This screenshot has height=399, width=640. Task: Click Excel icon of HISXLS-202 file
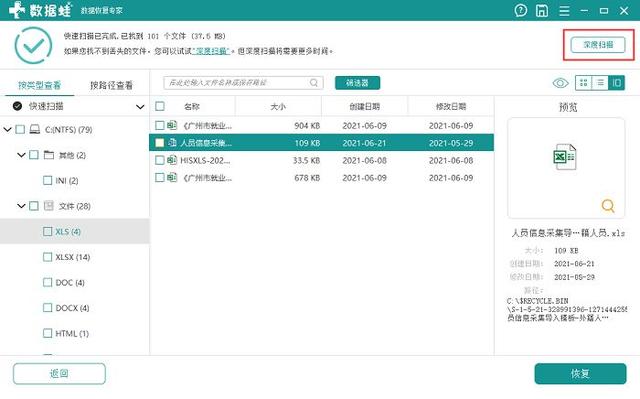pyautogui.click(x=172, y=160)
